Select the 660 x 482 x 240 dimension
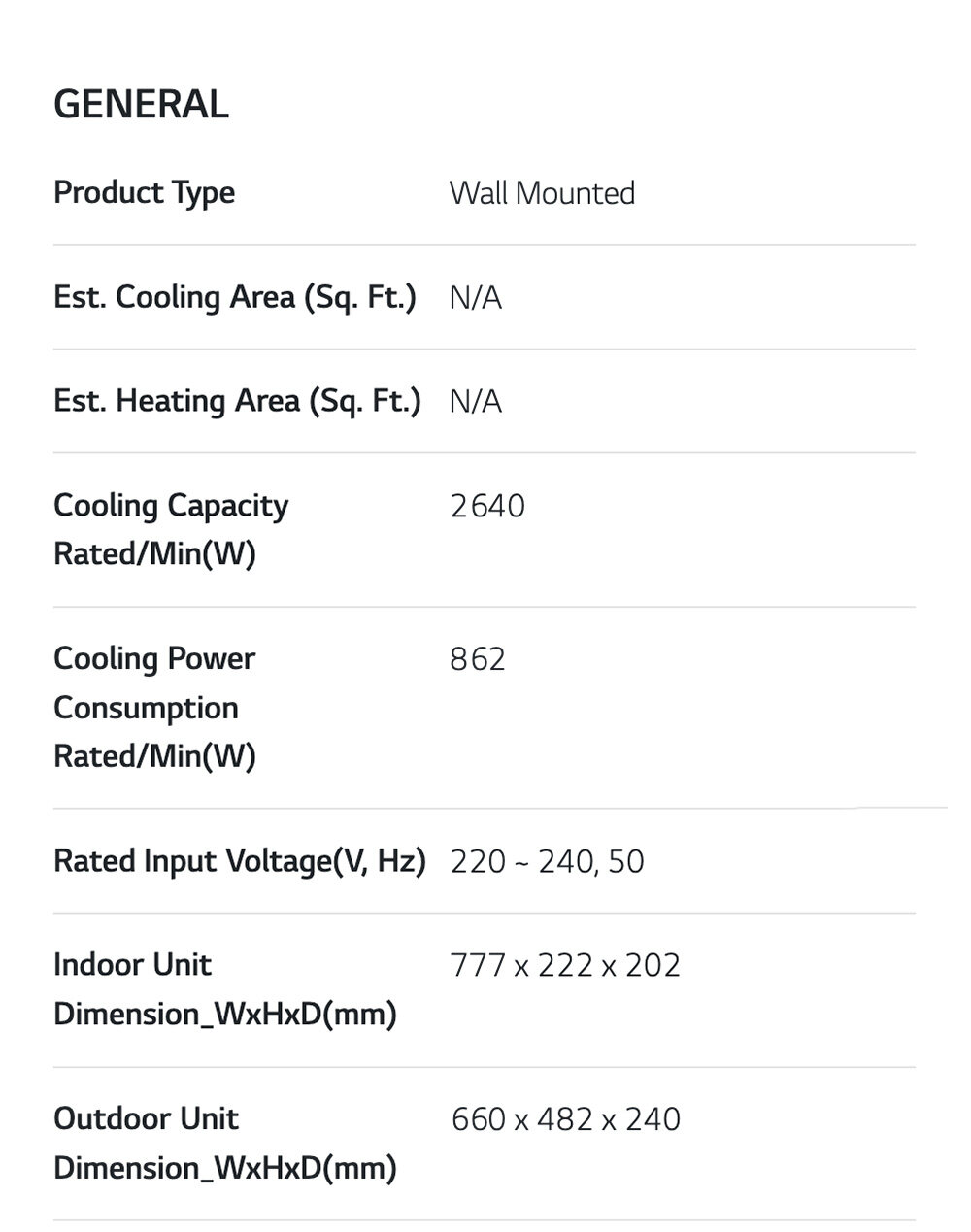Screen dimensions: 971x1232 pyautogui.click(x=565, y=1118)
